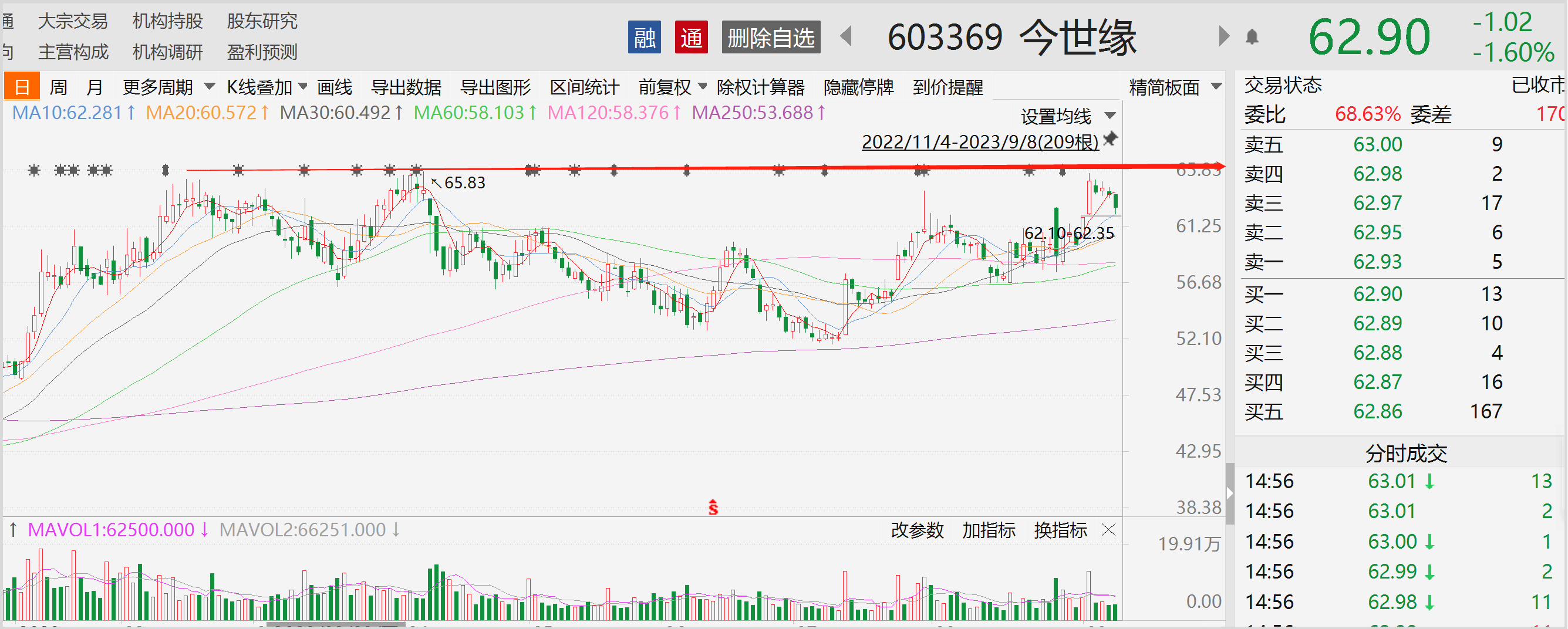Click the 分时成交 header
Image resolution: width=1568 pixels, height=629 pixels.
coord(1405,452)
